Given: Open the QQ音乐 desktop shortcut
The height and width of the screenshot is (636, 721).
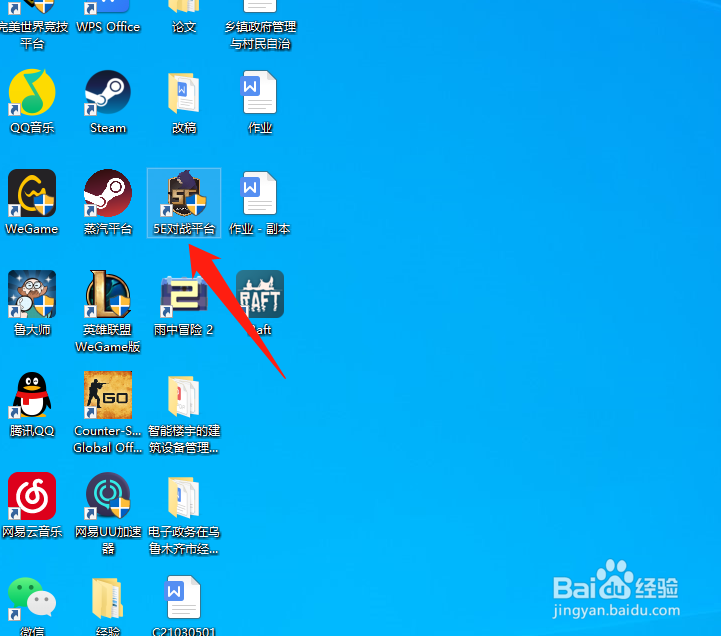Looking at the screenshot, I should point(32,92).
